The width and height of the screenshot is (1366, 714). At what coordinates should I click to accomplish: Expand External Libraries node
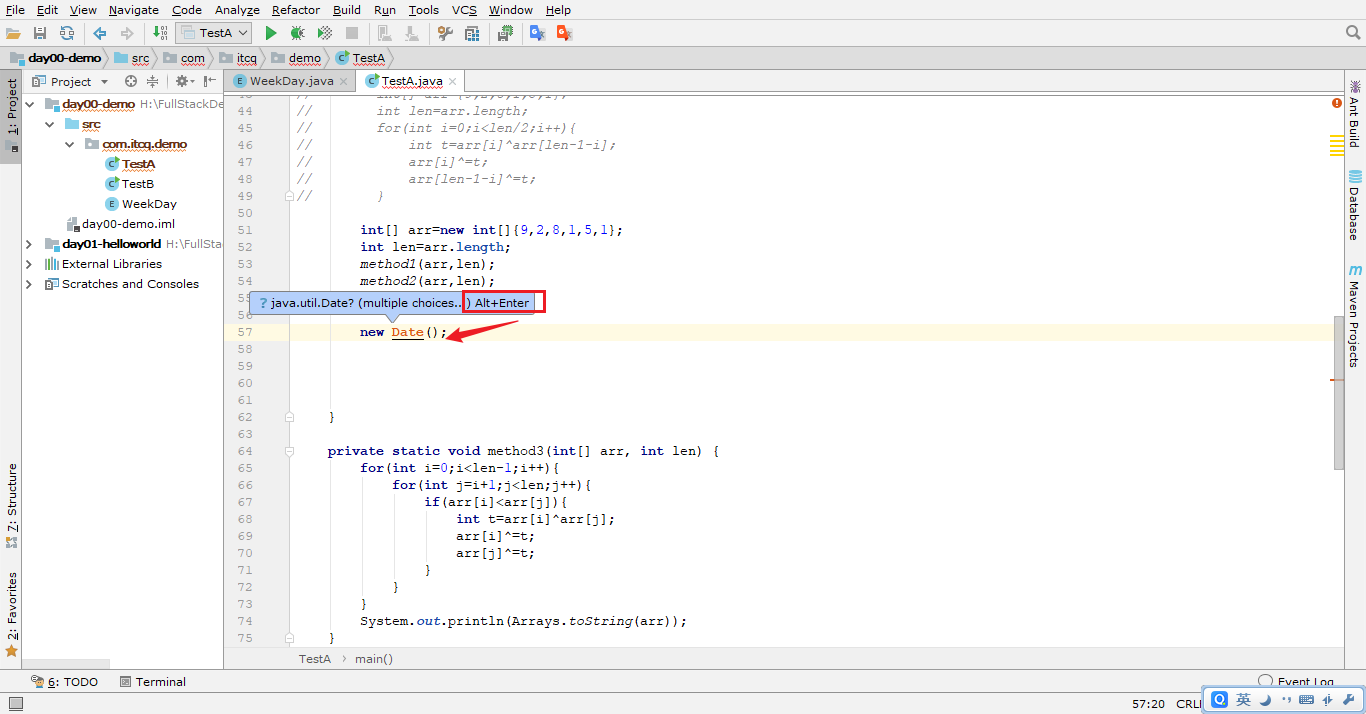29,264
